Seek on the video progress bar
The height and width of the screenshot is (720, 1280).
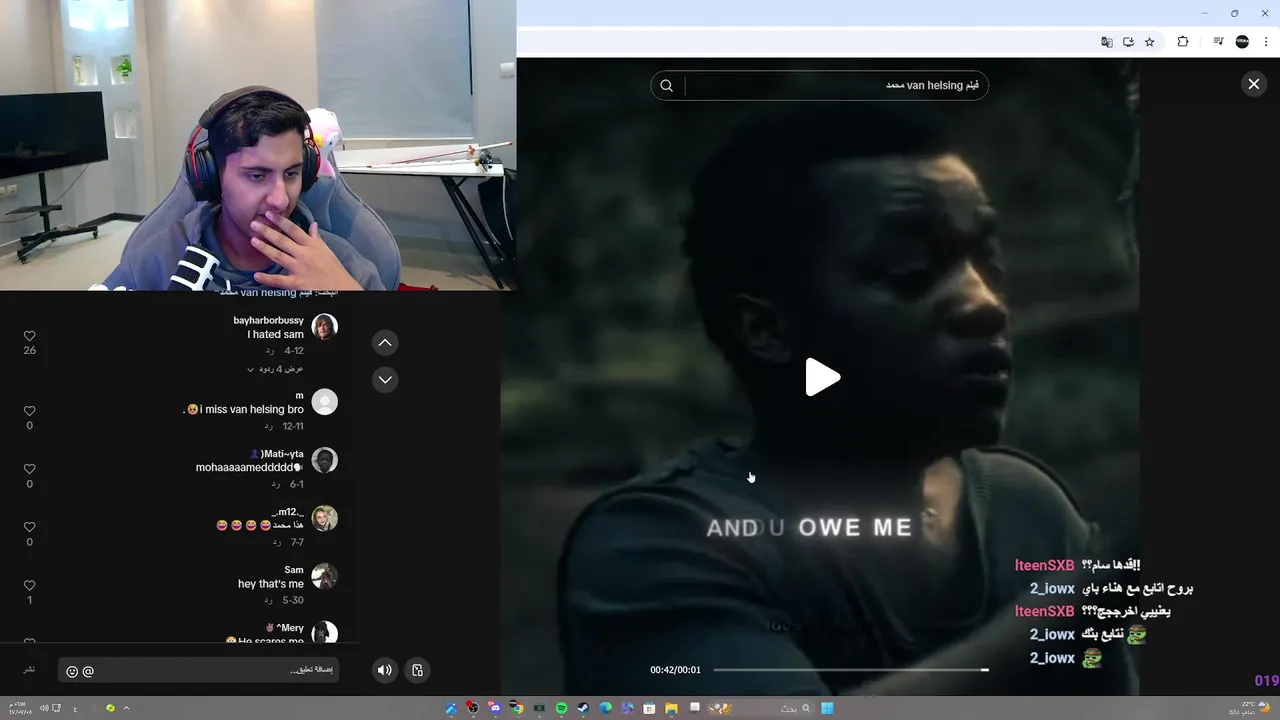click(x=851, y=670)
